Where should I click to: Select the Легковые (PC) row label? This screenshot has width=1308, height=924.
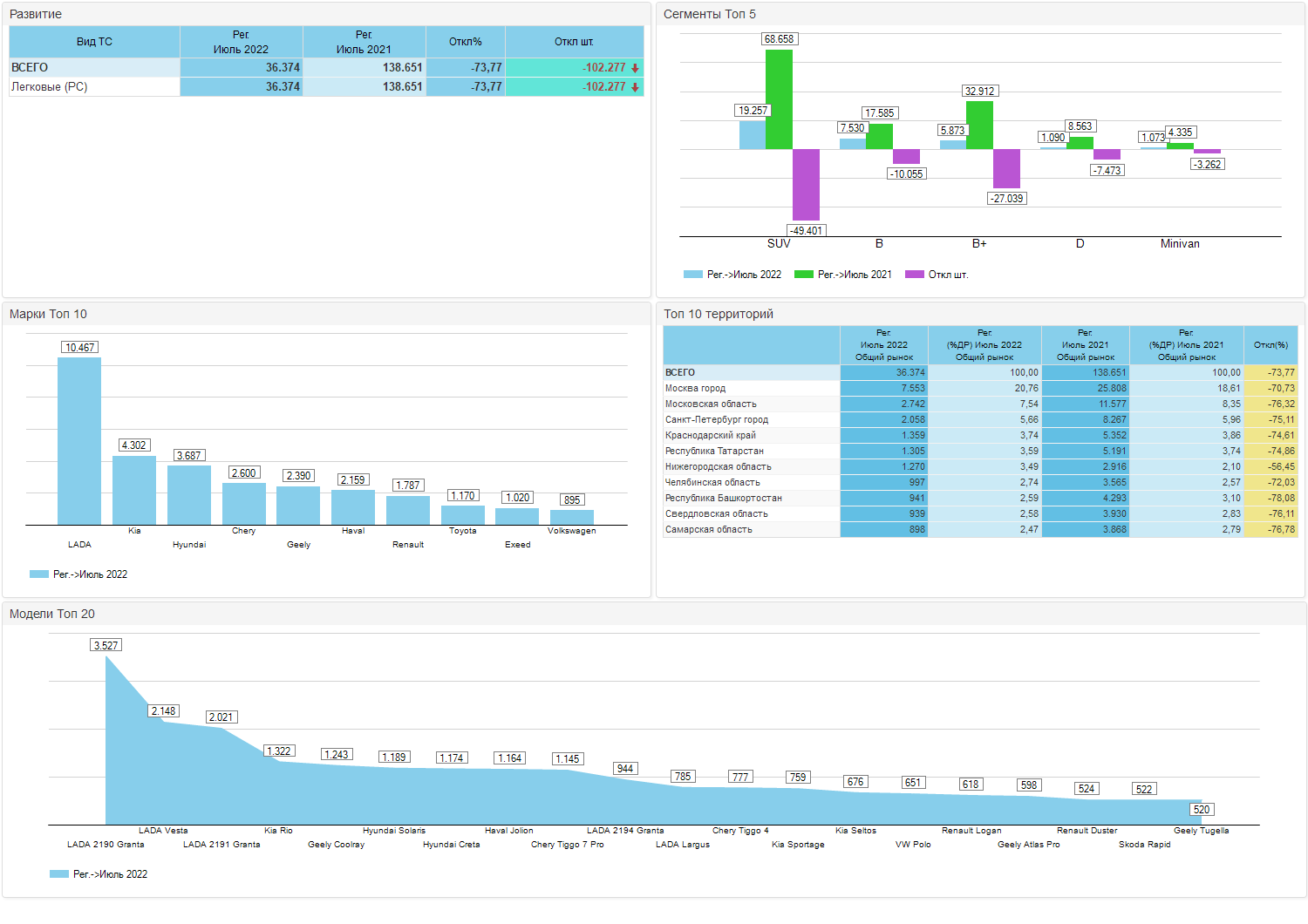[50, 87]
